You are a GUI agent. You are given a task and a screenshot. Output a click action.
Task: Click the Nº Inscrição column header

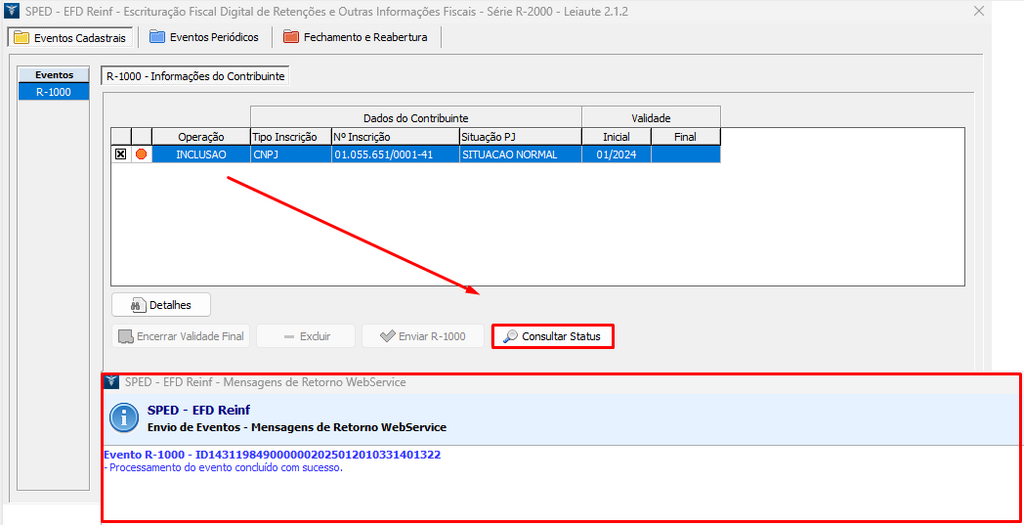point(394,137)
